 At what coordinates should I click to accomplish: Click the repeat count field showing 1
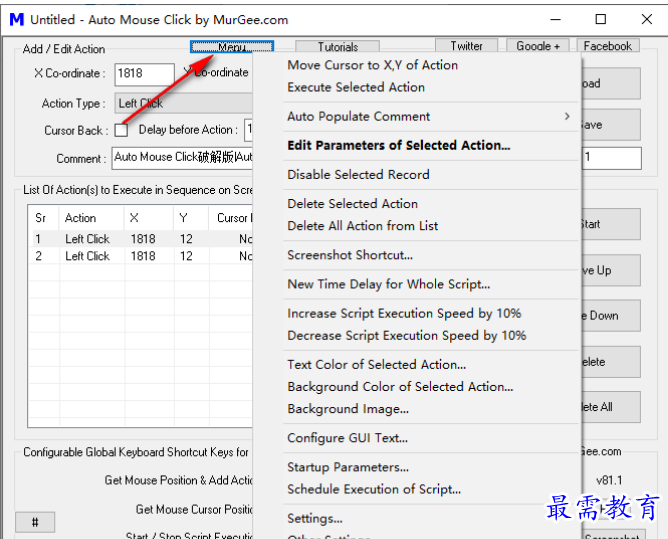coord(612,158)
